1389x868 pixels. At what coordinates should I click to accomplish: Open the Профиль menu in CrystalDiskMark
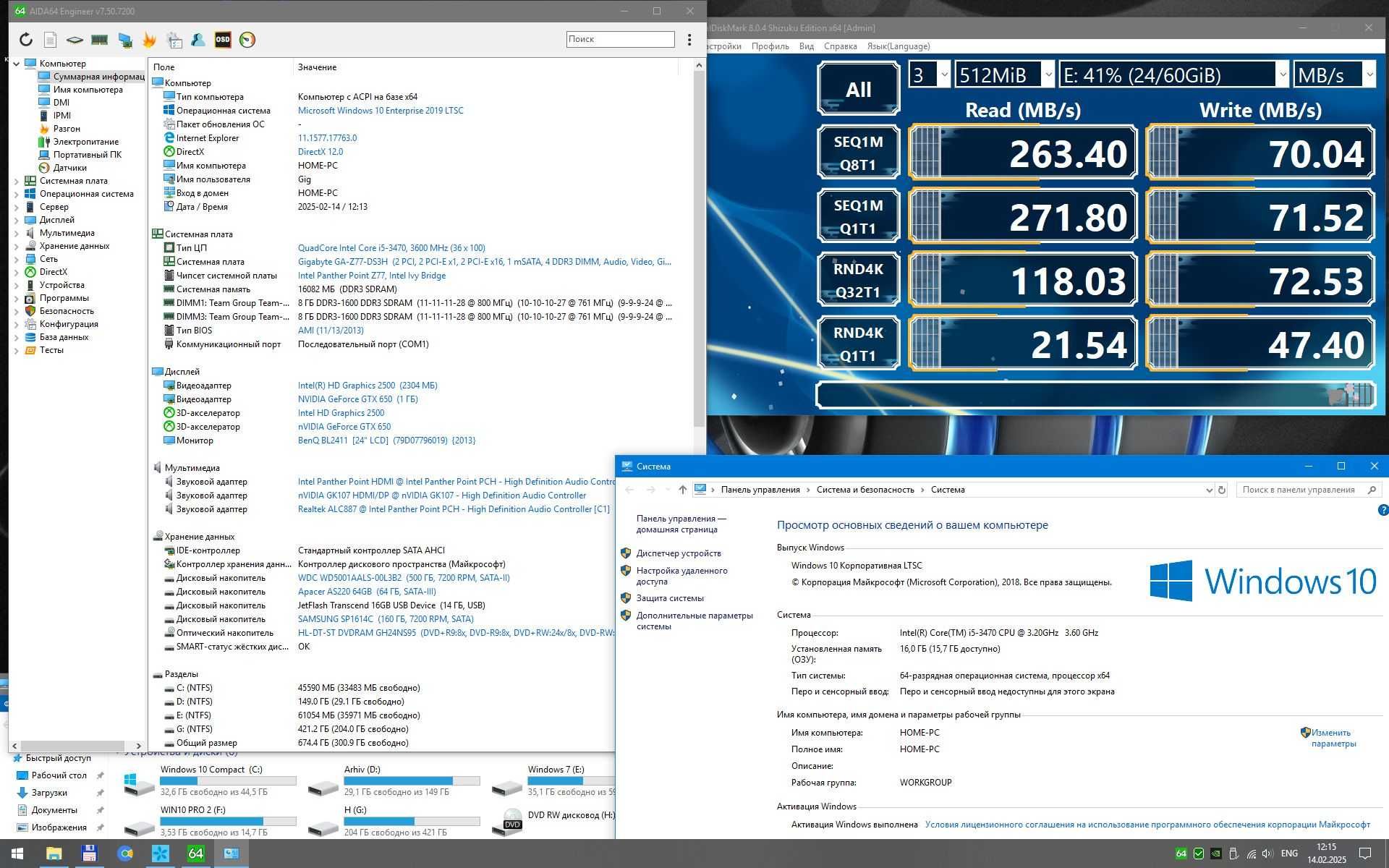pyautogui.click(x=770, y=46)
